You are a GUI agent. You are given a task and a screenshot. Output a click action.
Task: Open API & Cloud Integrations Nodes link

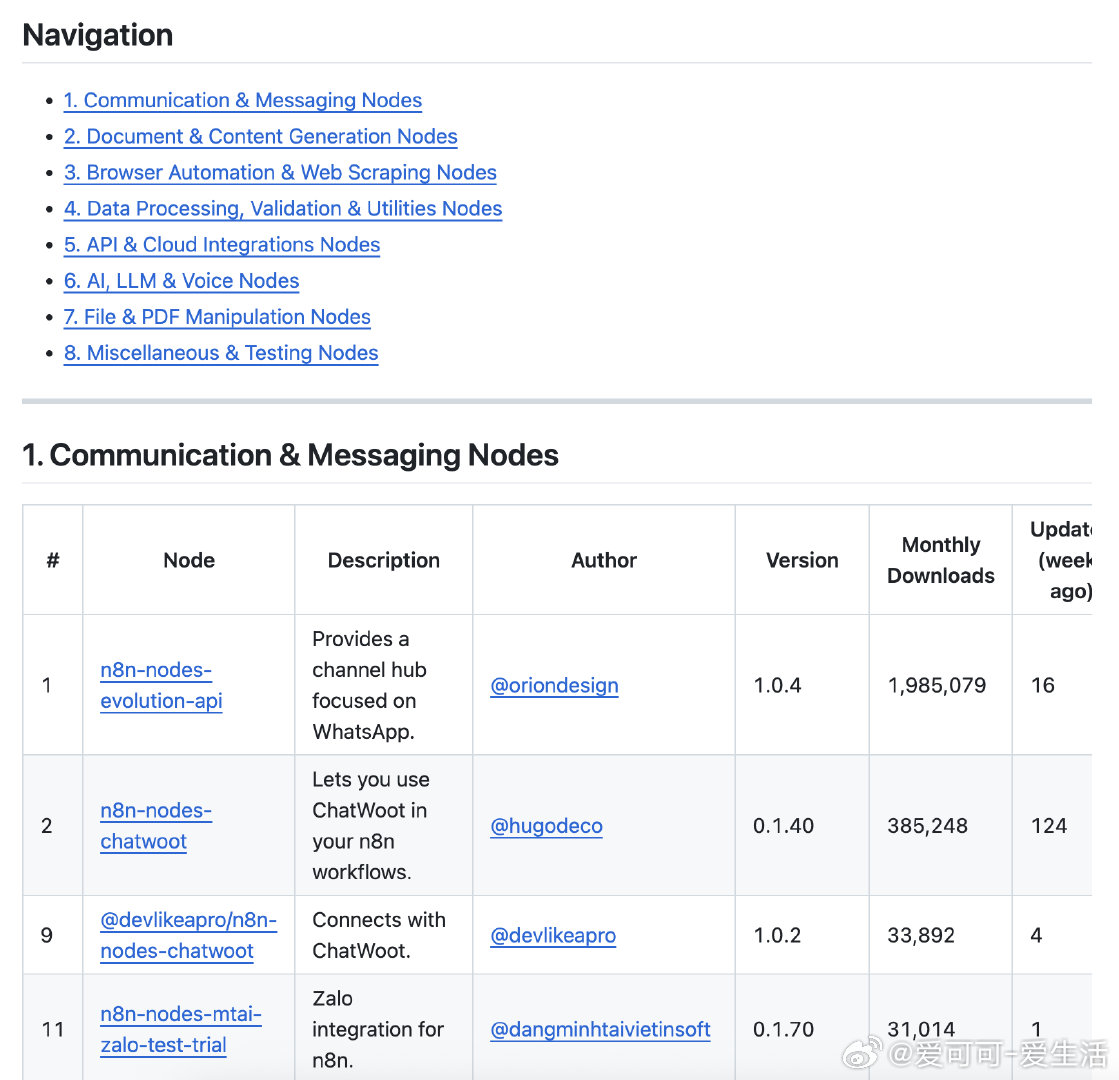222,244
